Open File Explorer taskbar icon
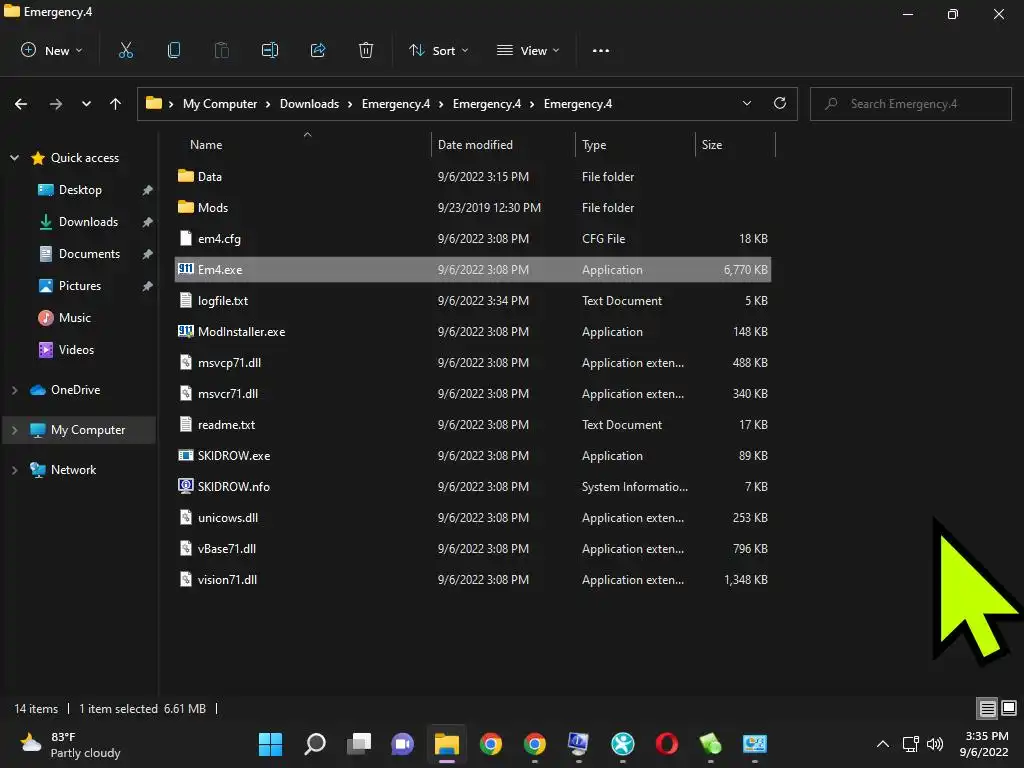 coord(447,744)
